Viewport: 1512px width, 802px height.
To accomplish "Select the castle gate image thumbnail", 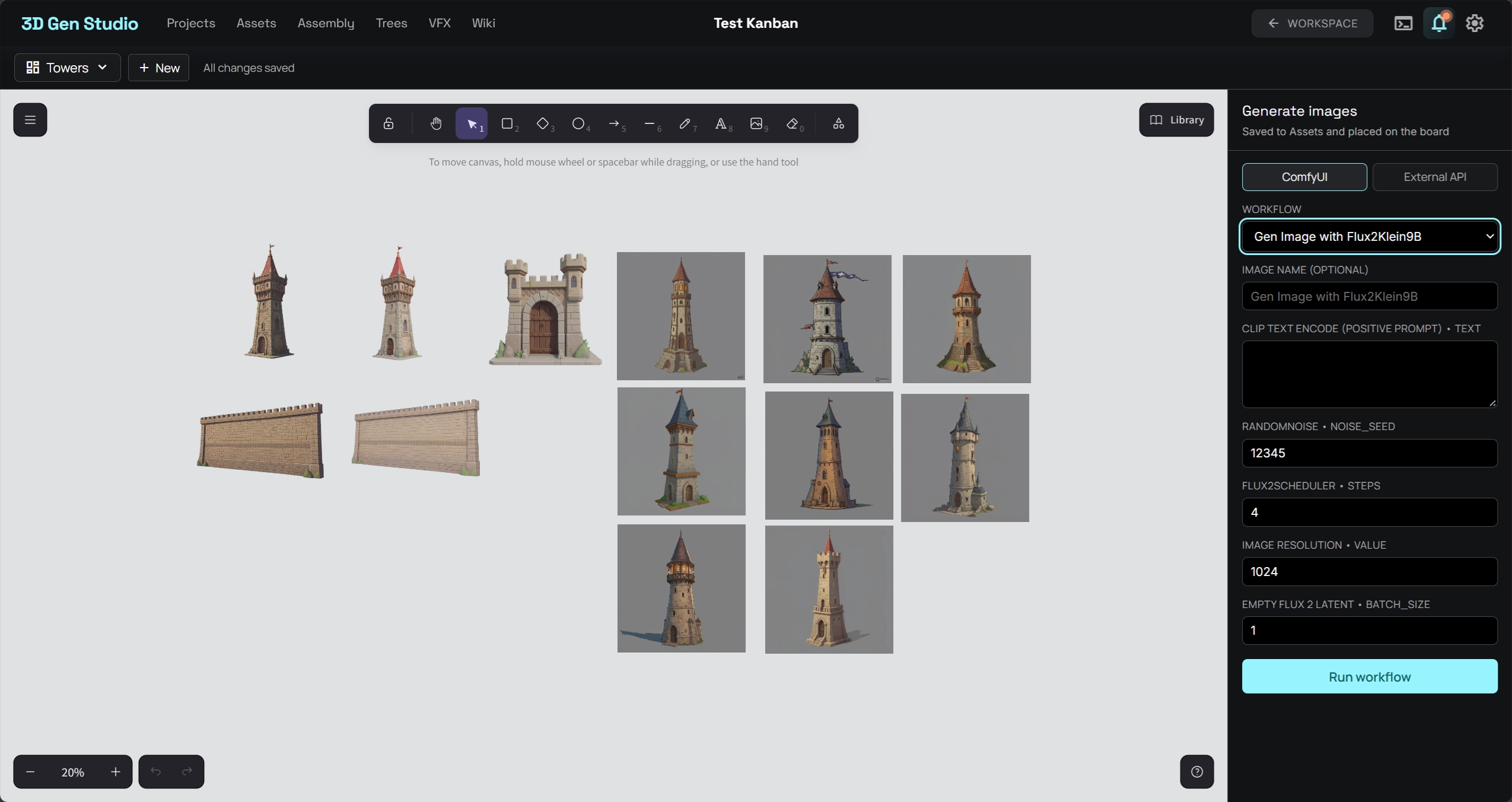I will (x=545, y=308).
